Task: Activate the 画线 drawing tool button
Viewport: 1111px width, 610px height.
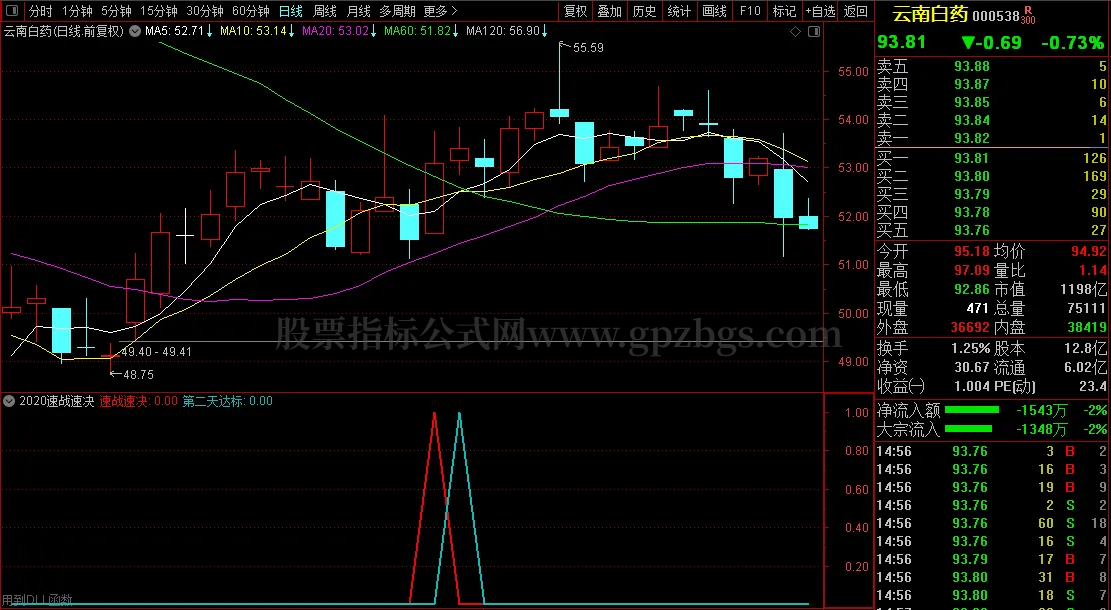Action: pos(714,11)
